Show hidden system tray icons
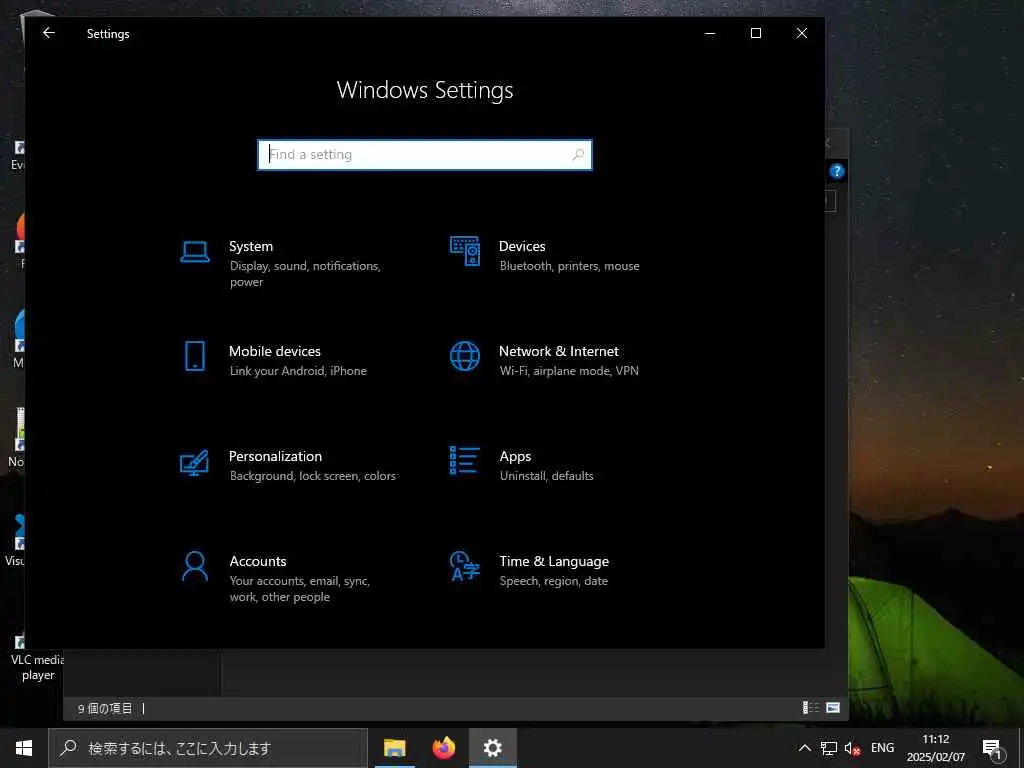The height and width of the screenshot is (768, 1024). [x=805, y=748]
